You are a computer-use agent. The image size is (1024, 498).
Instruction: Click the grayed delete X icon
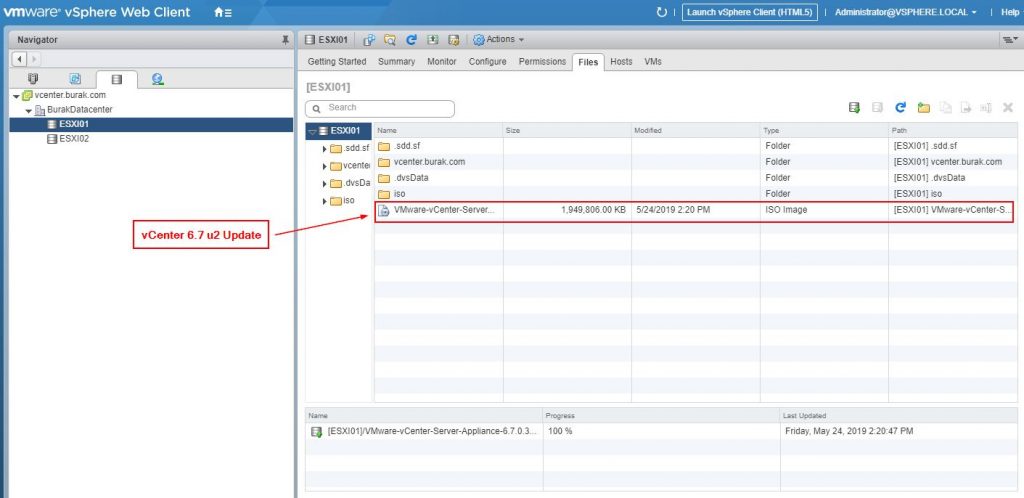click(1008, 108)
